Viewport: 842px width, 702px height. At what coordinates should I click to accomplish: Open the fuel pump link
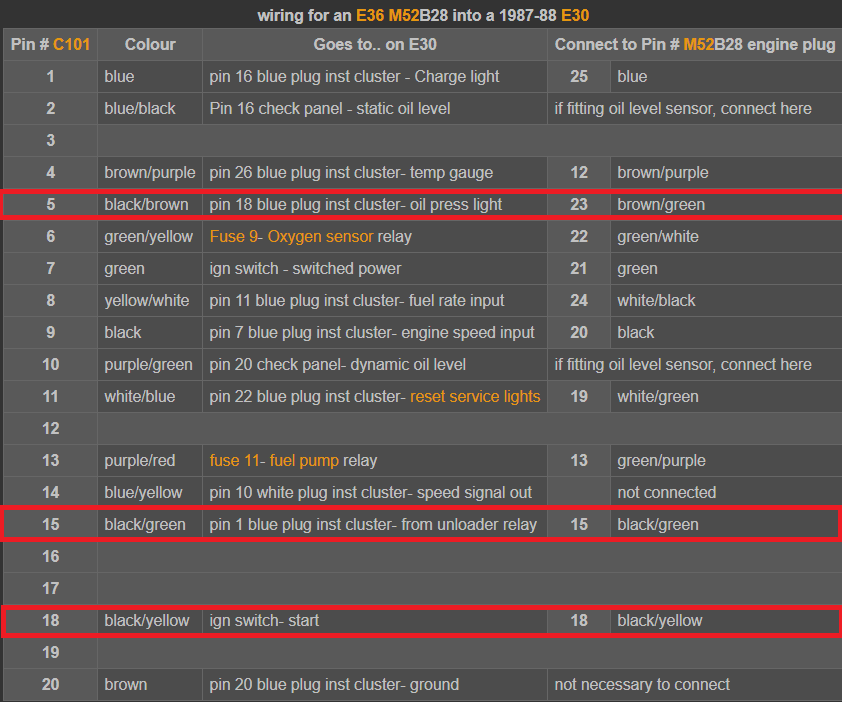click(304, 461)
